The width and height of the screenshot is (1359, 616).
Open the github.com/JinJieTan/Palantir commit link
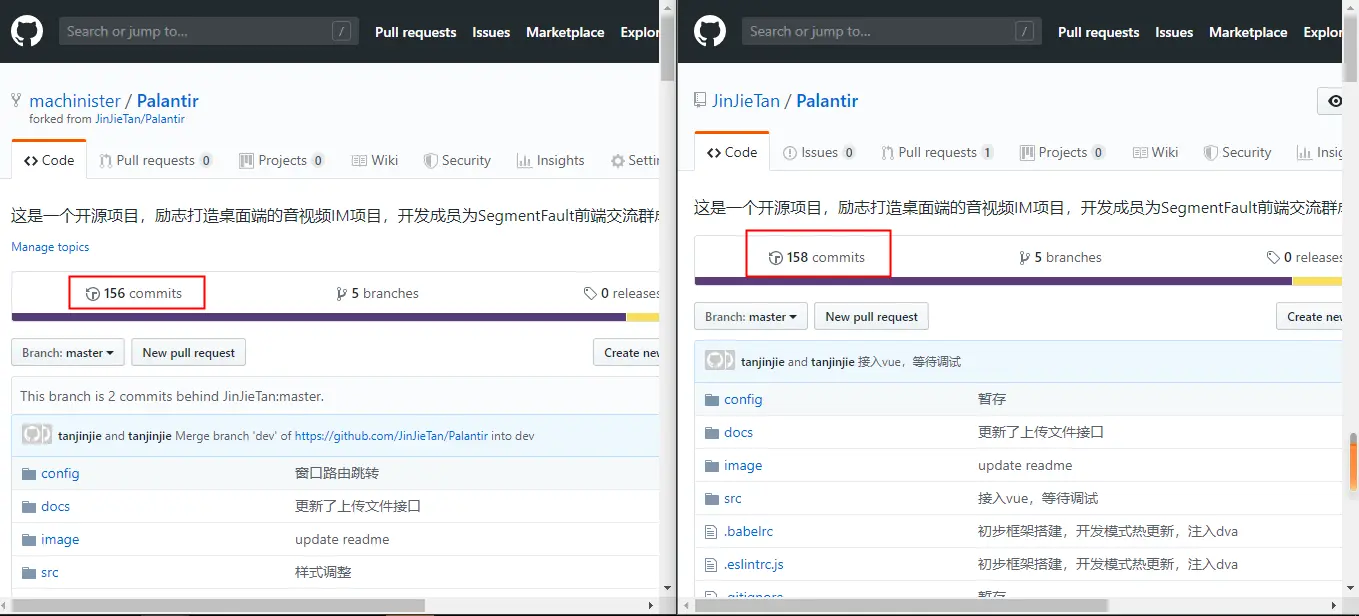click(391, 436)
